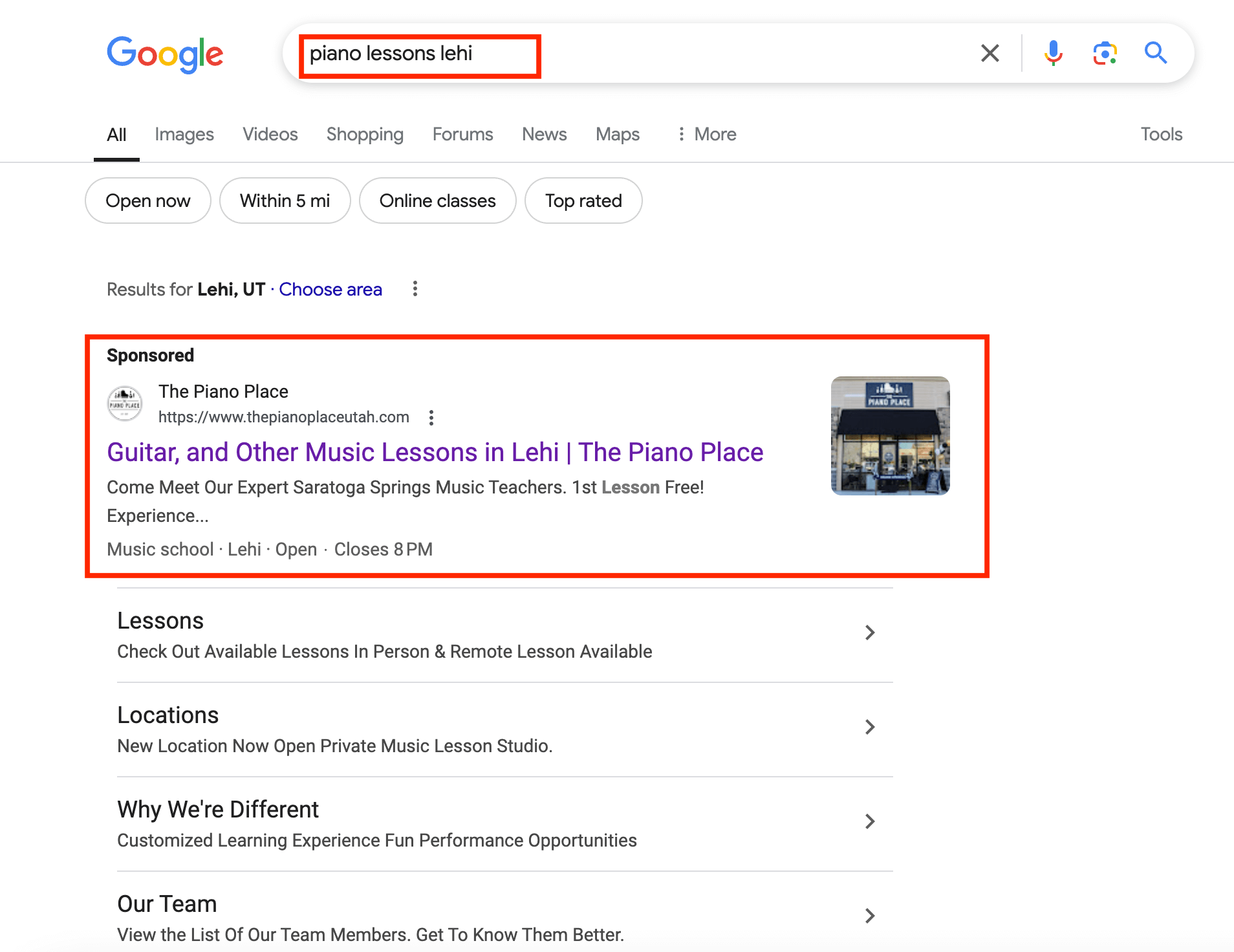Expand the Locations row chevron
Screen dimensions: 1234x952
pyautogui.click(x=870, y=727)
